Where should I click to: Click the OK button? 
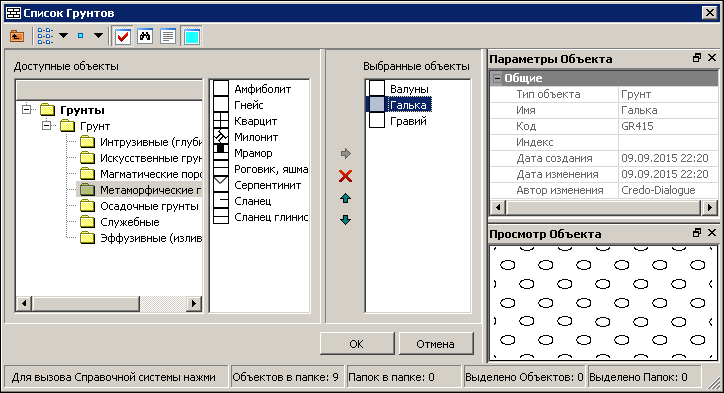tap(356, 344)
